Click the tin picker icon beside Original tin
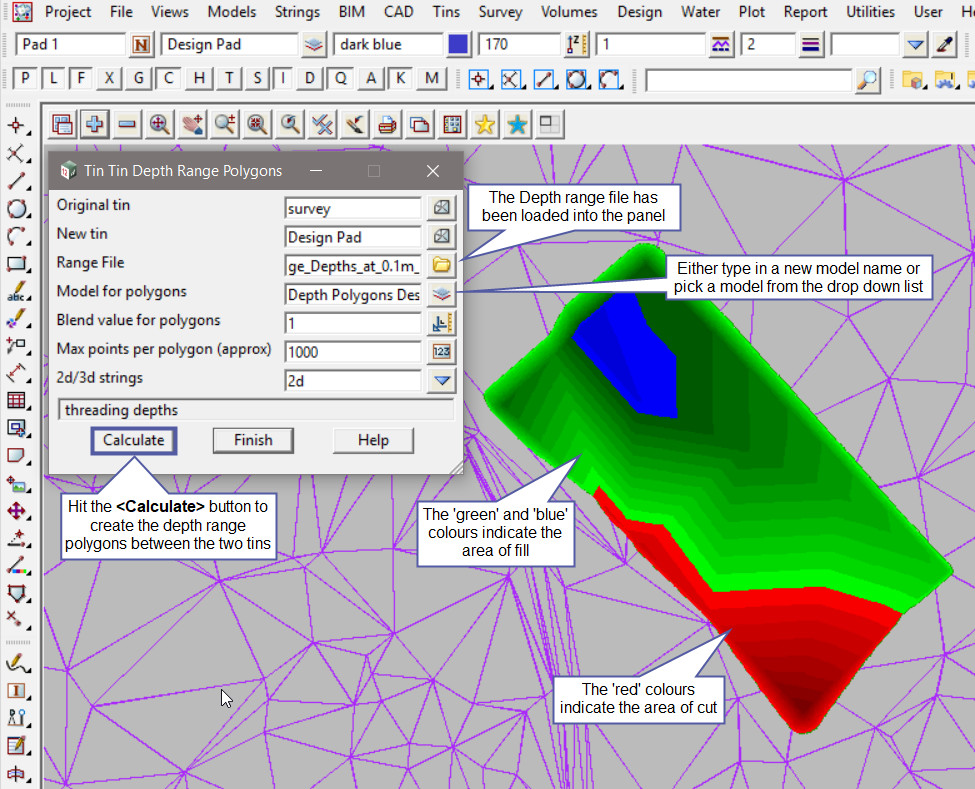The height and width of the screenshot is (789, 975). [x=441, y=208]
